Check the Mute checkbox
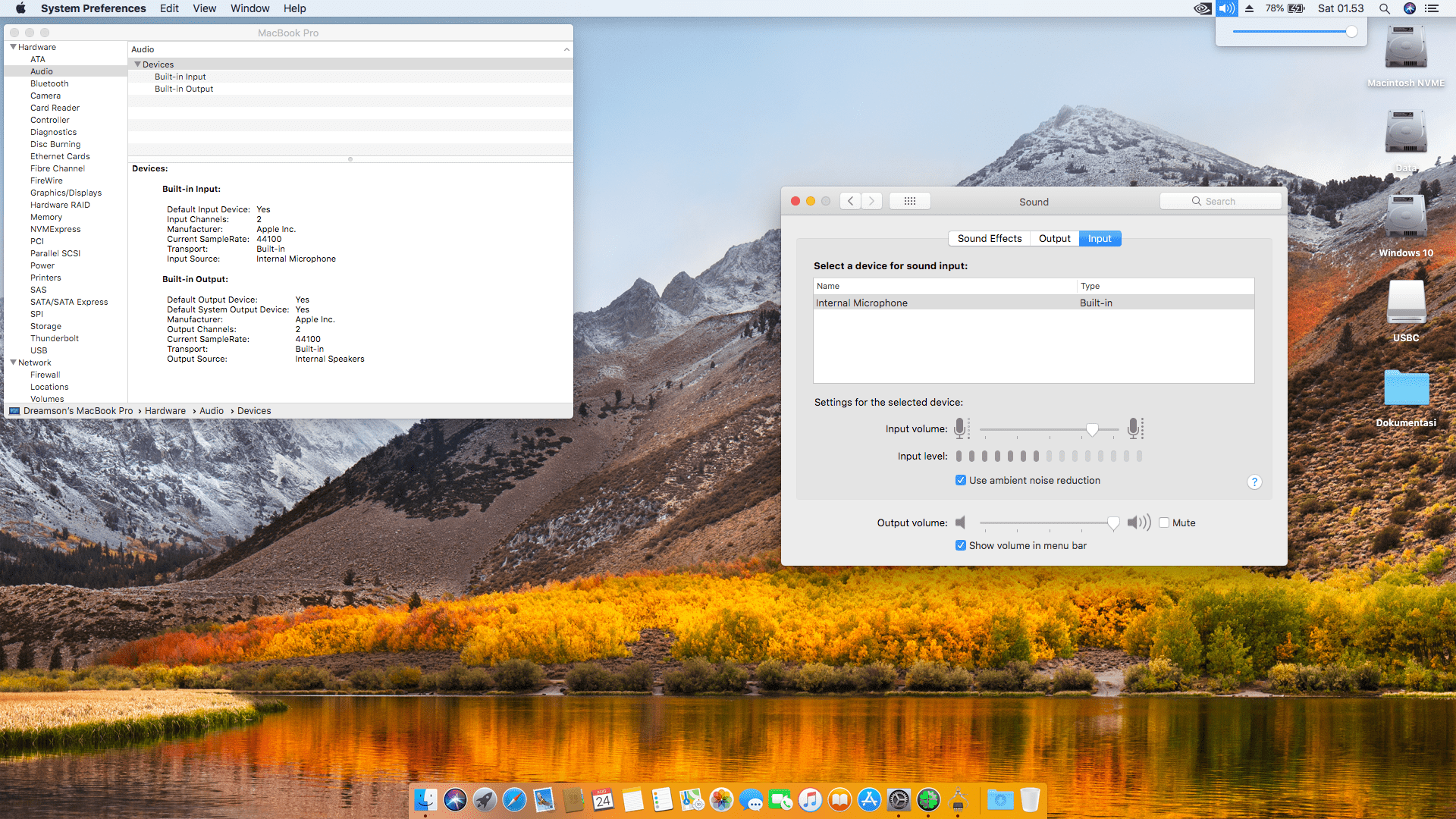Viewport: 1456px width, 819px height. 1164,522
